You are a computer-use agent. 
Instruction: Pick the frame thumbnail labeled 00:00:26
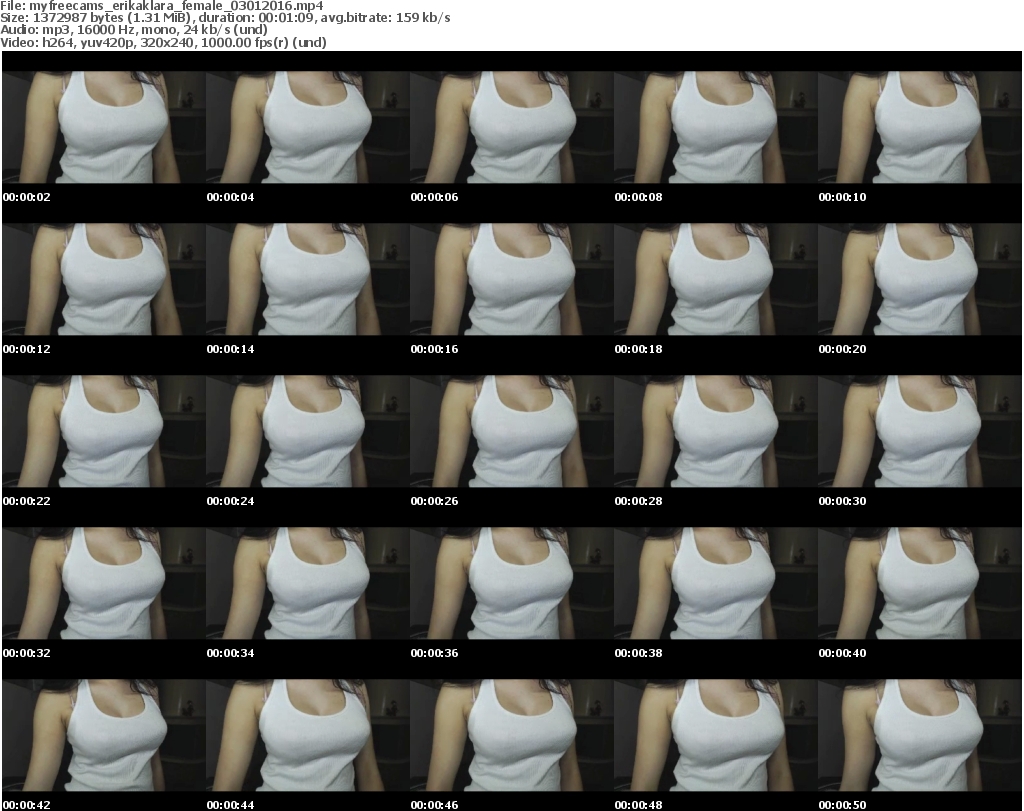pyautogui.click(x=511, y=431)
